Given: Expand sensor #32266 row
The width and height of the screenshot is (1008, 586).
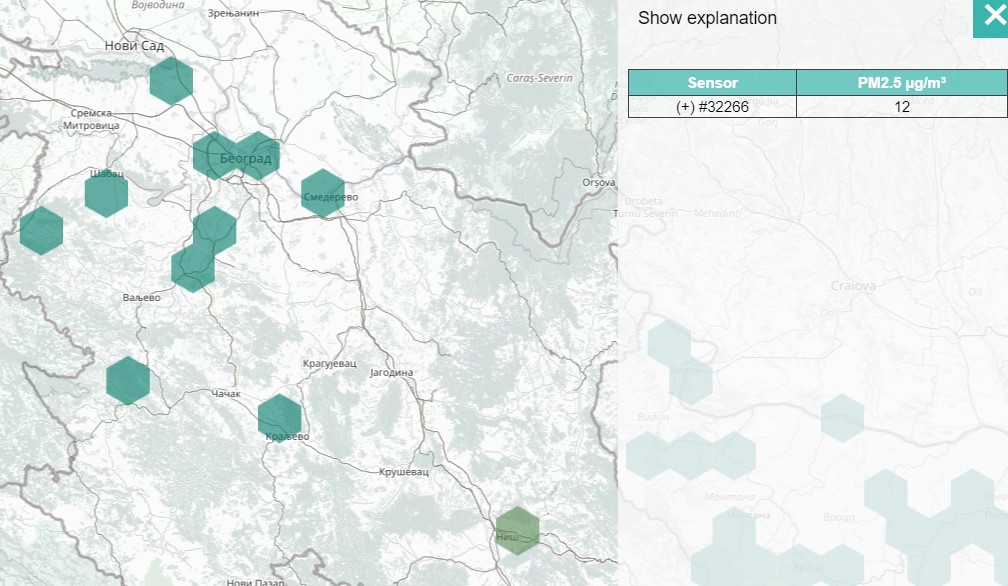Looking at the screenshot, I should pyautogui.click(x=712, y=107).
